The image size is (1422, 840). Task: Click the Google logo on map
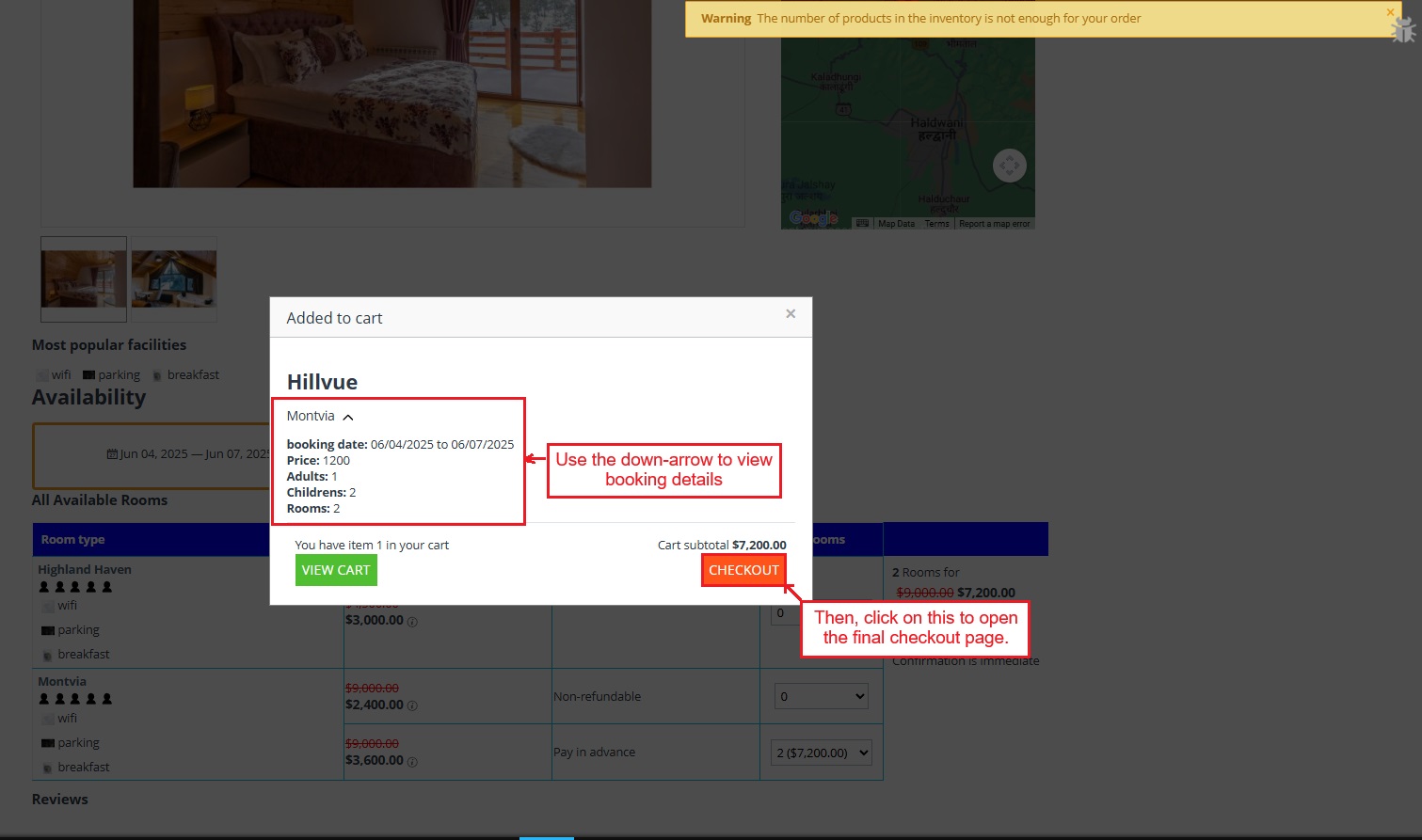pos(813,218)
